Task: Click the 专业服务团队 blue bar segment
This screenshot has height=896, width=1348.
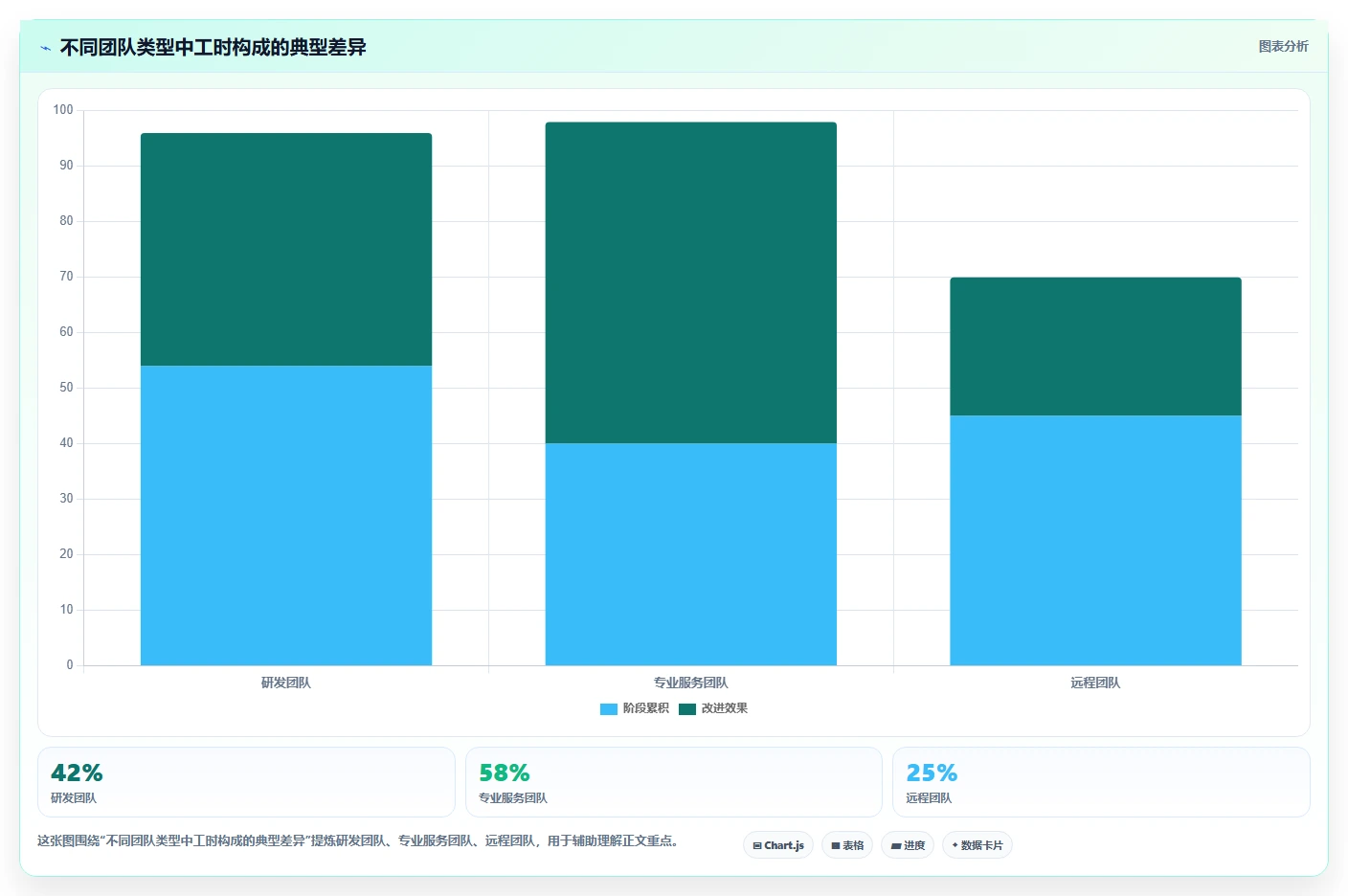Action: coord(691,554)
